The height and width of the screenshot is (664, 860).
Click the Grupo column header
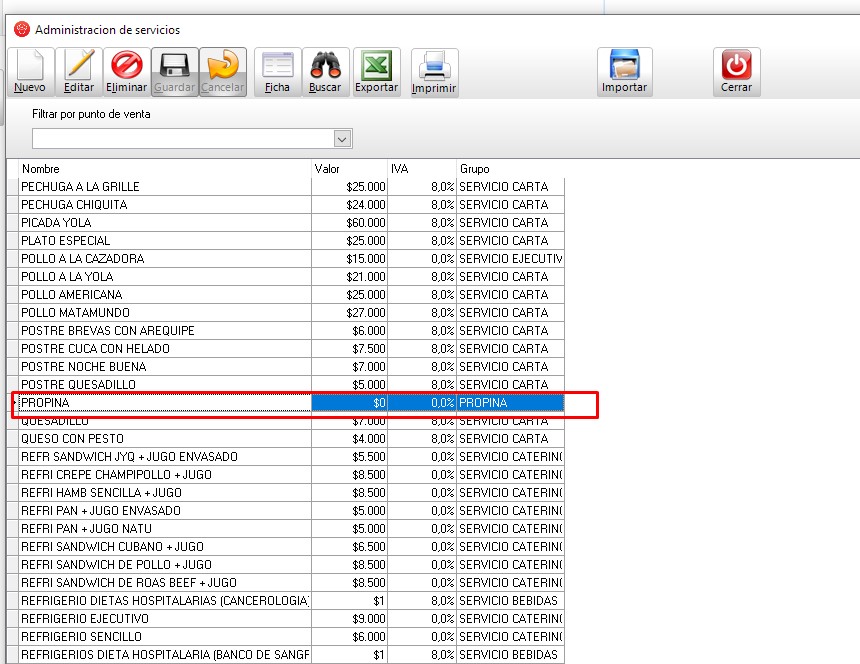click(x=510, y=169)
